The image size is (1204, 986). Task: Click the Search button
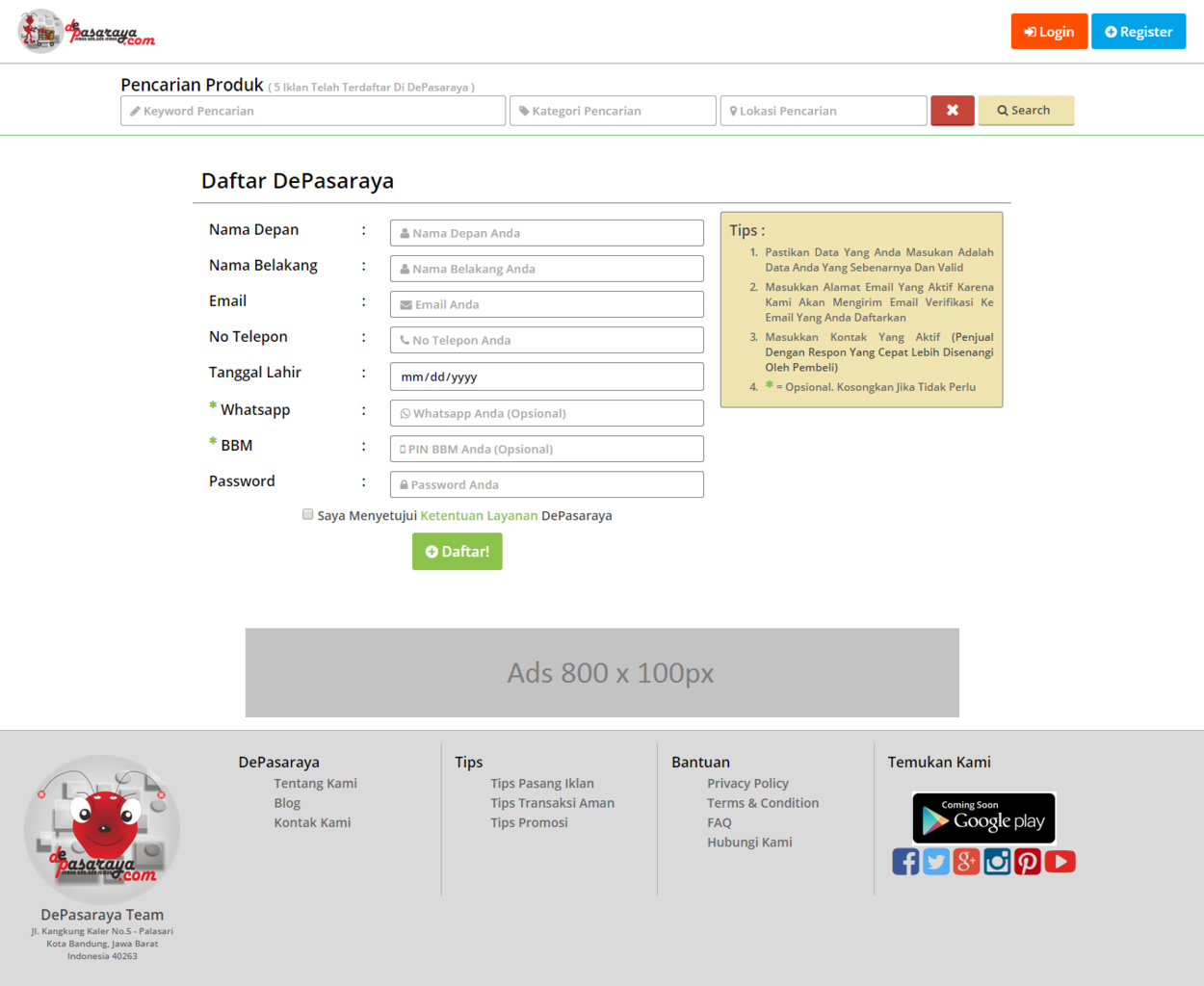click(x=1026, y=111)
